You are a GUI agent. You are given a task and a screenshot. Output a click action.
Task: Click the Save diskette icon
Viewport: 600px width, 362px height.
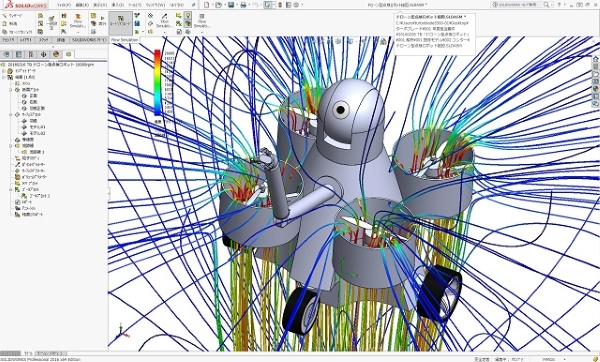pyautogui.click(x=231, y=5)
